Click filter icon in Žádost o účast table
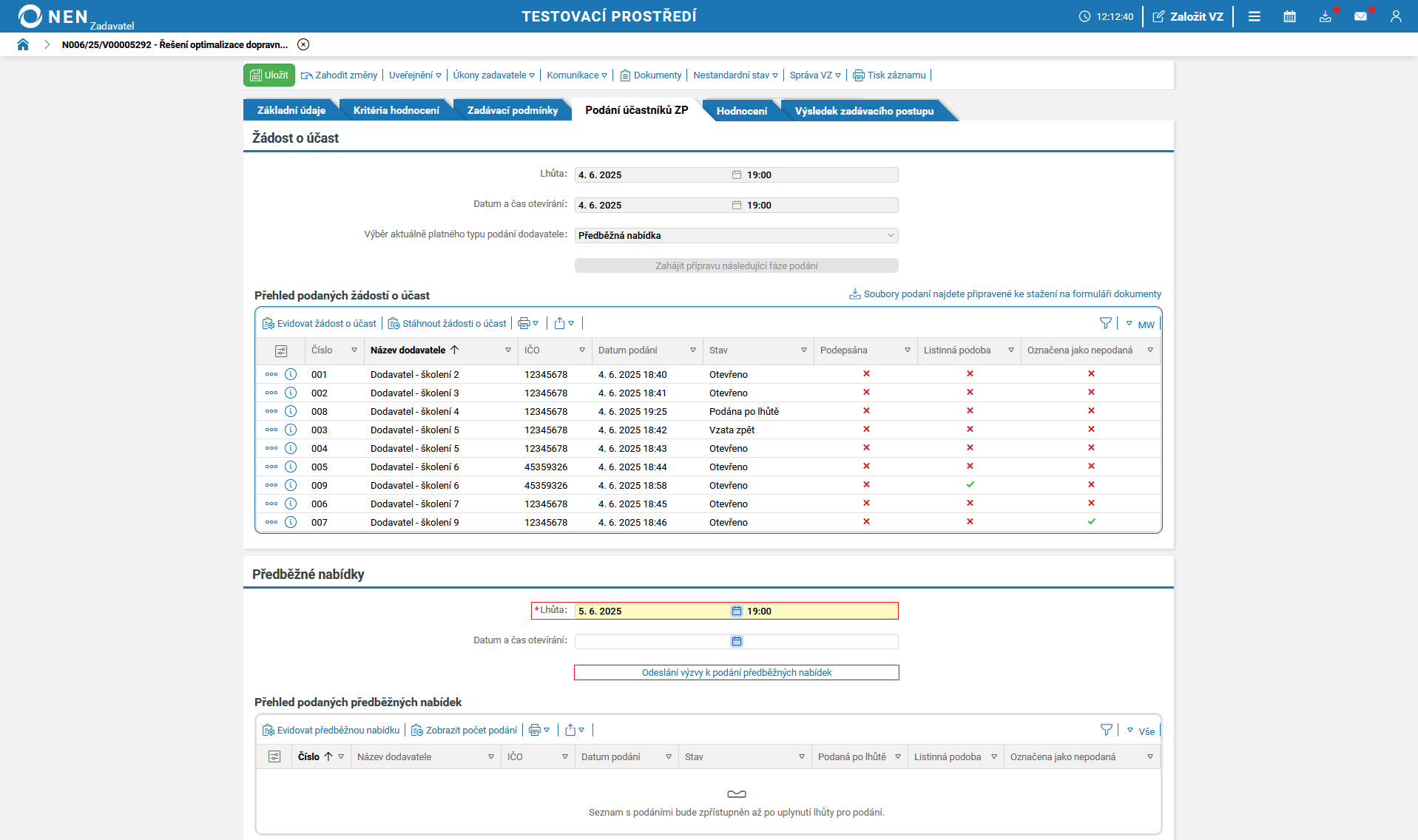The height and width of the screenshot is (840, 1418). pos(1105,323)
